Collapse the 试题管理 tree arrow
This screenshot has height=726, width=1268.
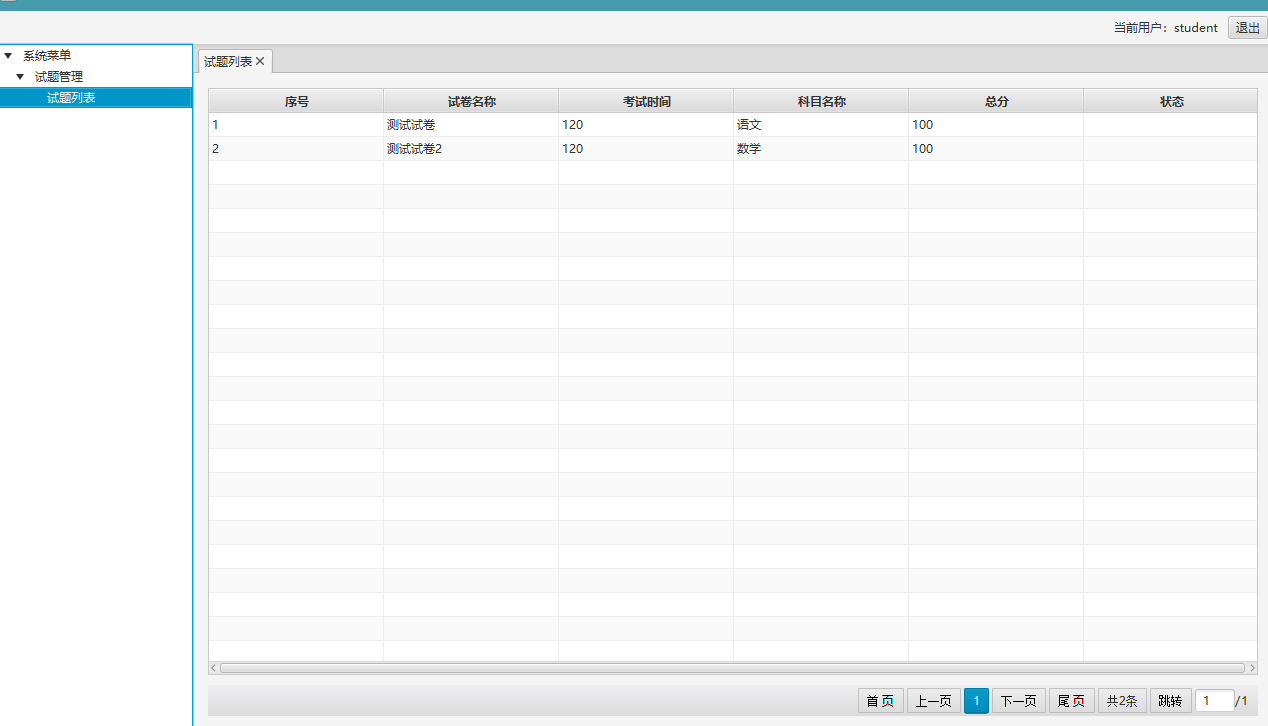click(x=20, y=77)
